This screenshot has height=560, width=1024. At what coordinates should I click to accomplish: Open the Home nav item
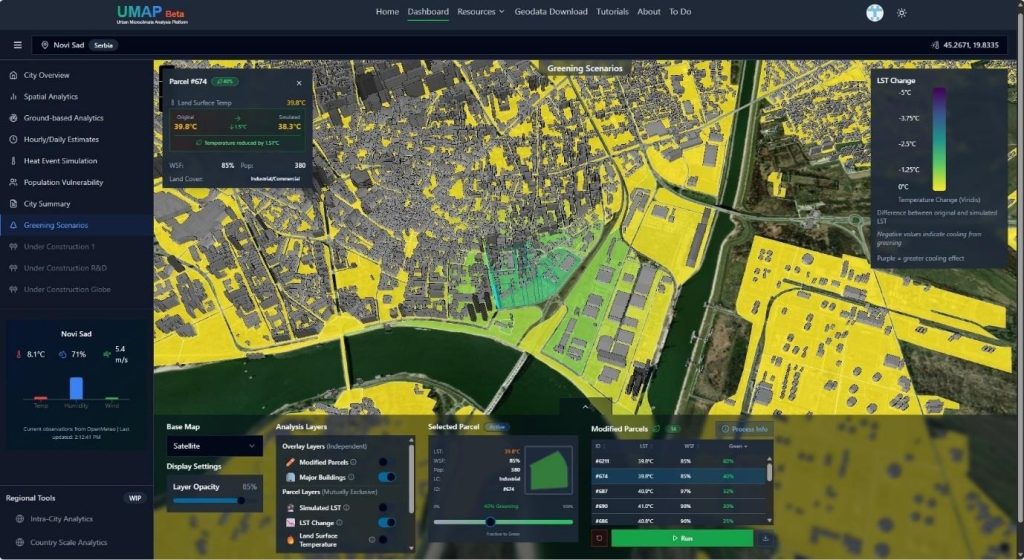[387, 12]
